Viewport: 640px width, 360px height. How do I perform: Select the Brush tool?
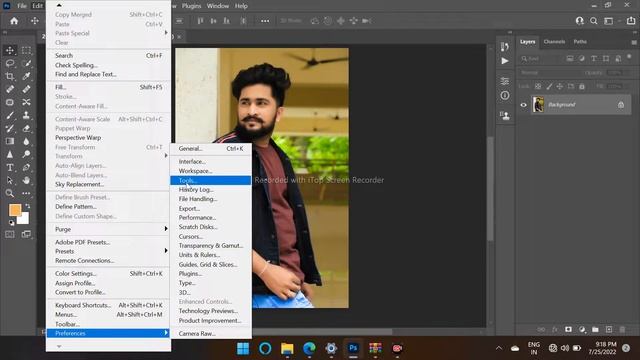[10, 116]
